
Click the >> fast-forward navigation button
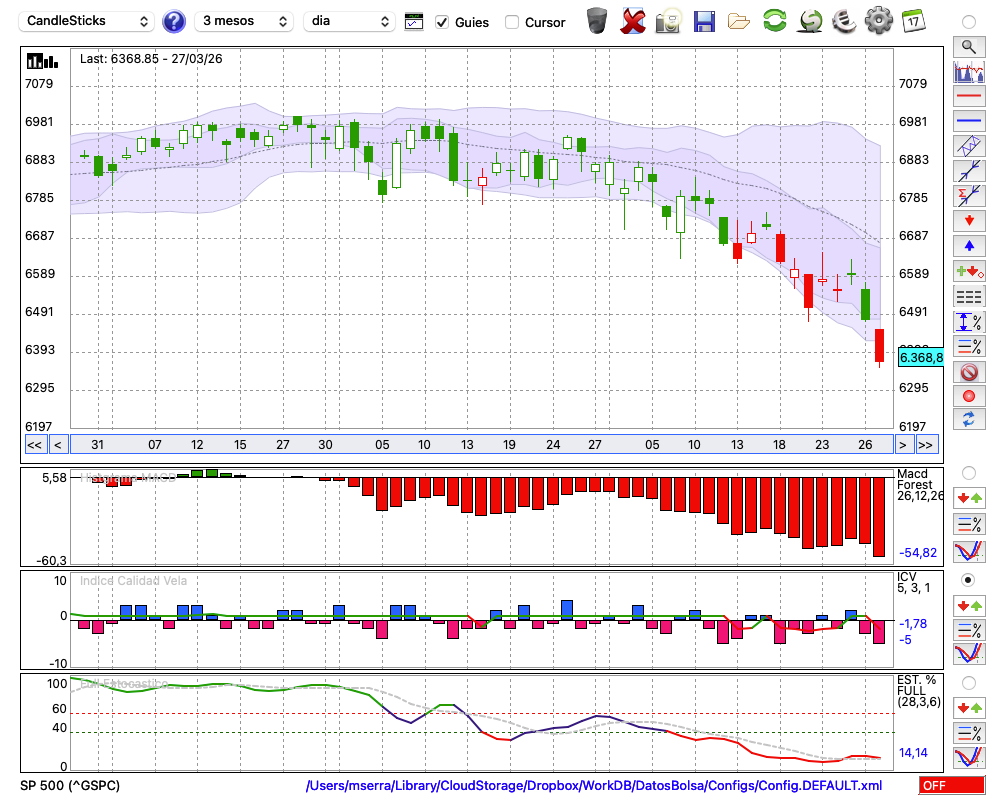click(926, 445)
